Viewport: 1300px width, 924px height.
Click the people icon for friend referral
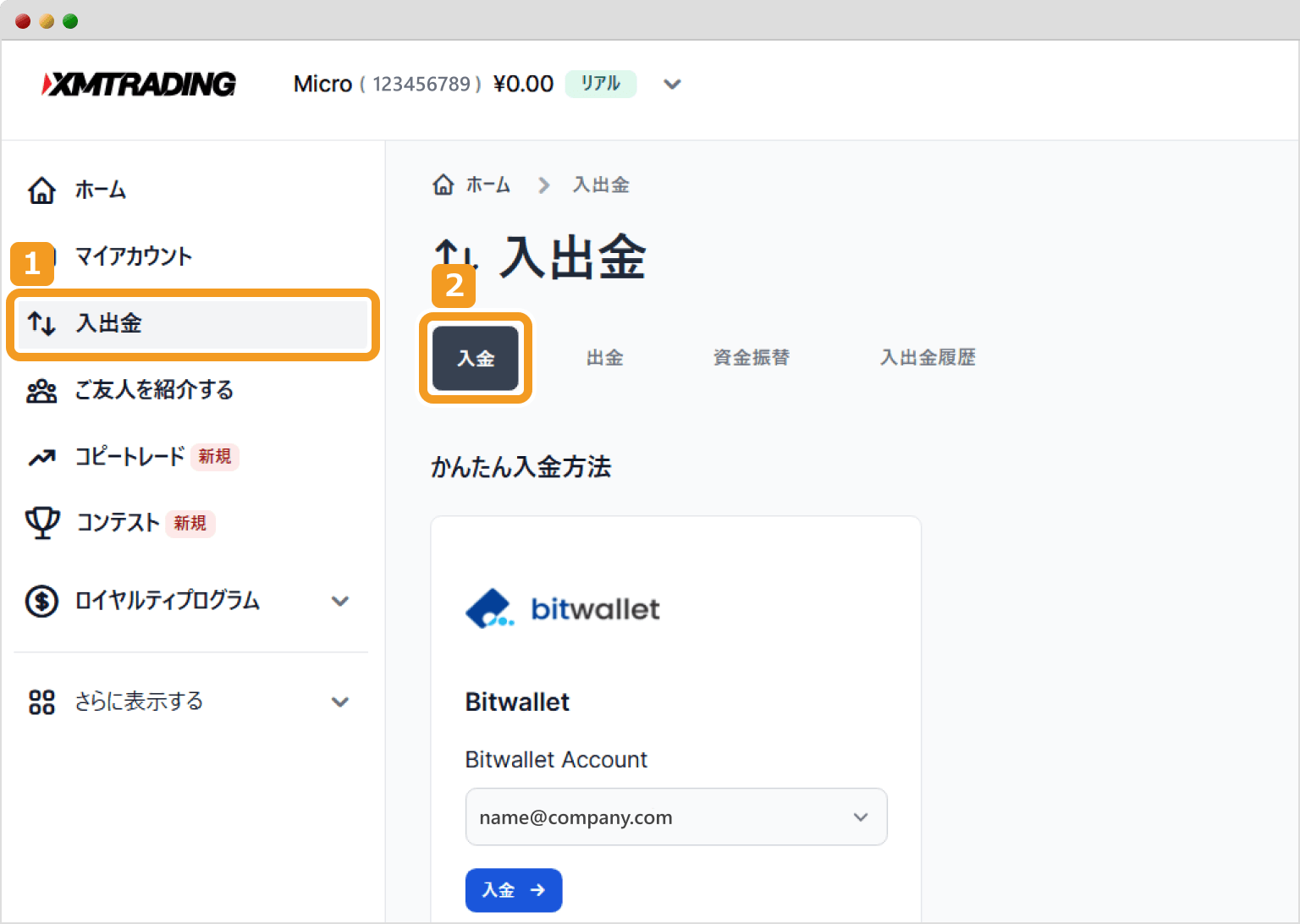click(41, 390)
